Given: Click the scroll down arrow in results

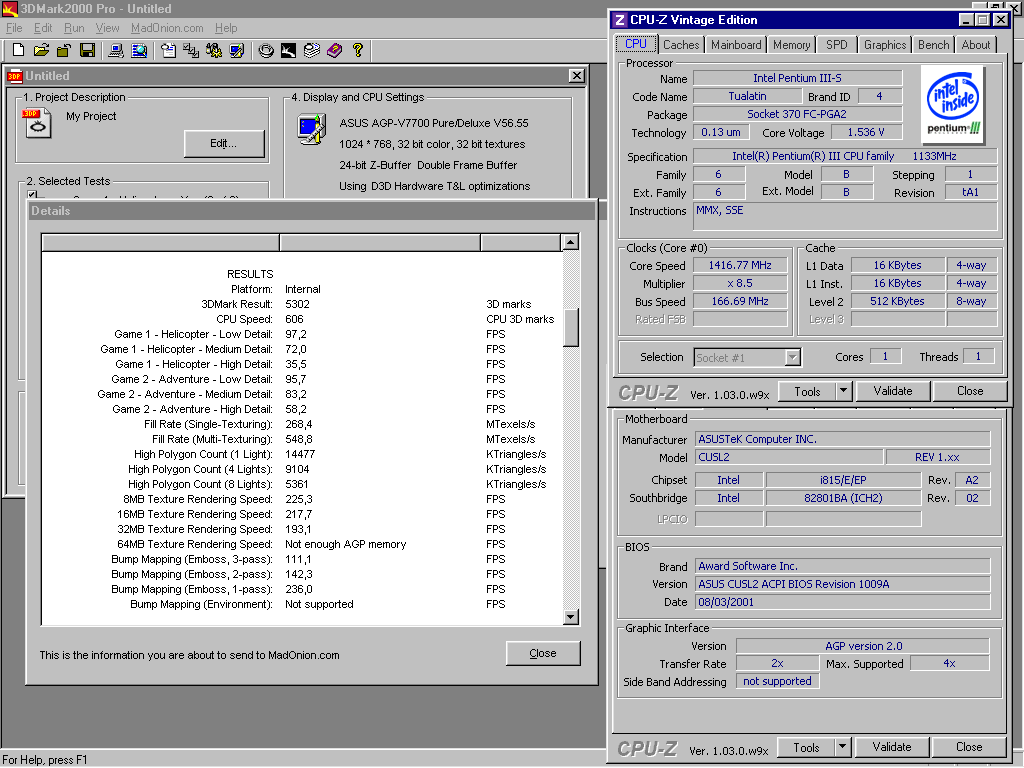Looking at the screenshot, I should [x=571, y=618].
